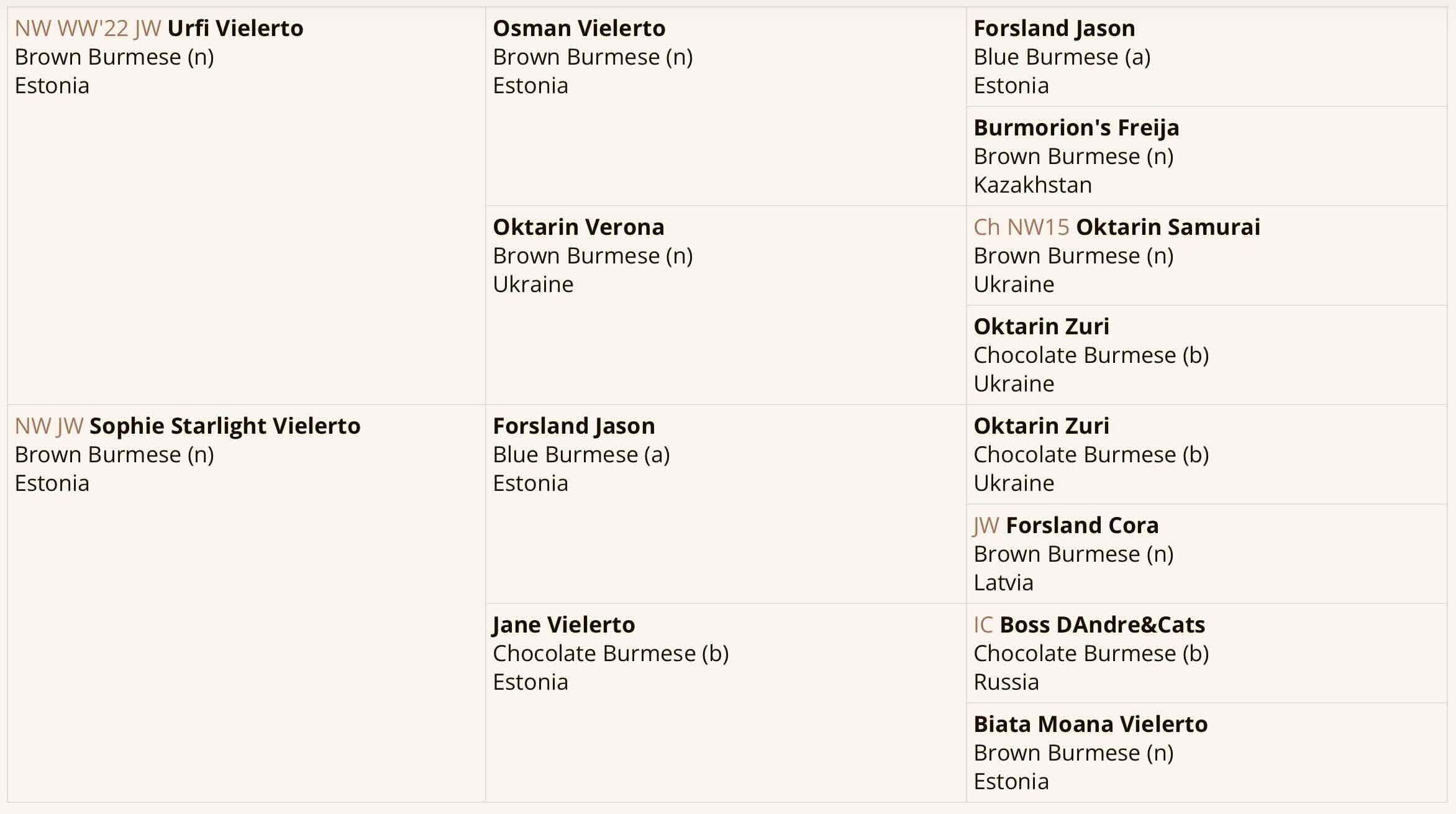Open Sophie Starlight Vielerto profile

(x=225, y=426)
